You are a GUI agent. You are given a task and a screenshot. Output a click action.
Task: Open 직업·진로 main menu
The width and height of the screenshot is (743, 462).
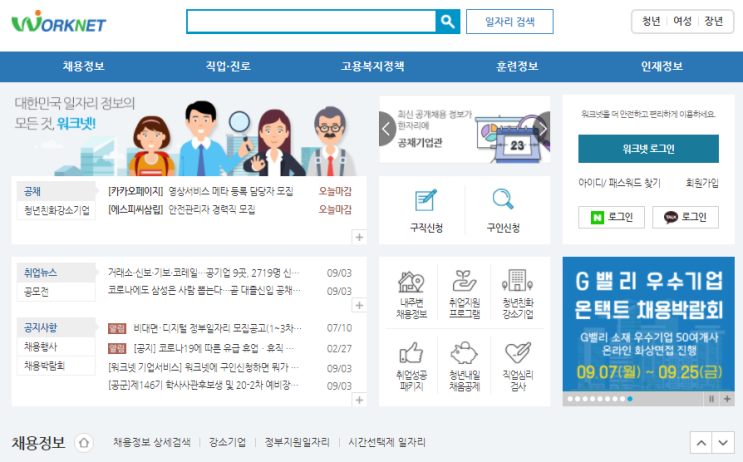(x=228, y=66)
